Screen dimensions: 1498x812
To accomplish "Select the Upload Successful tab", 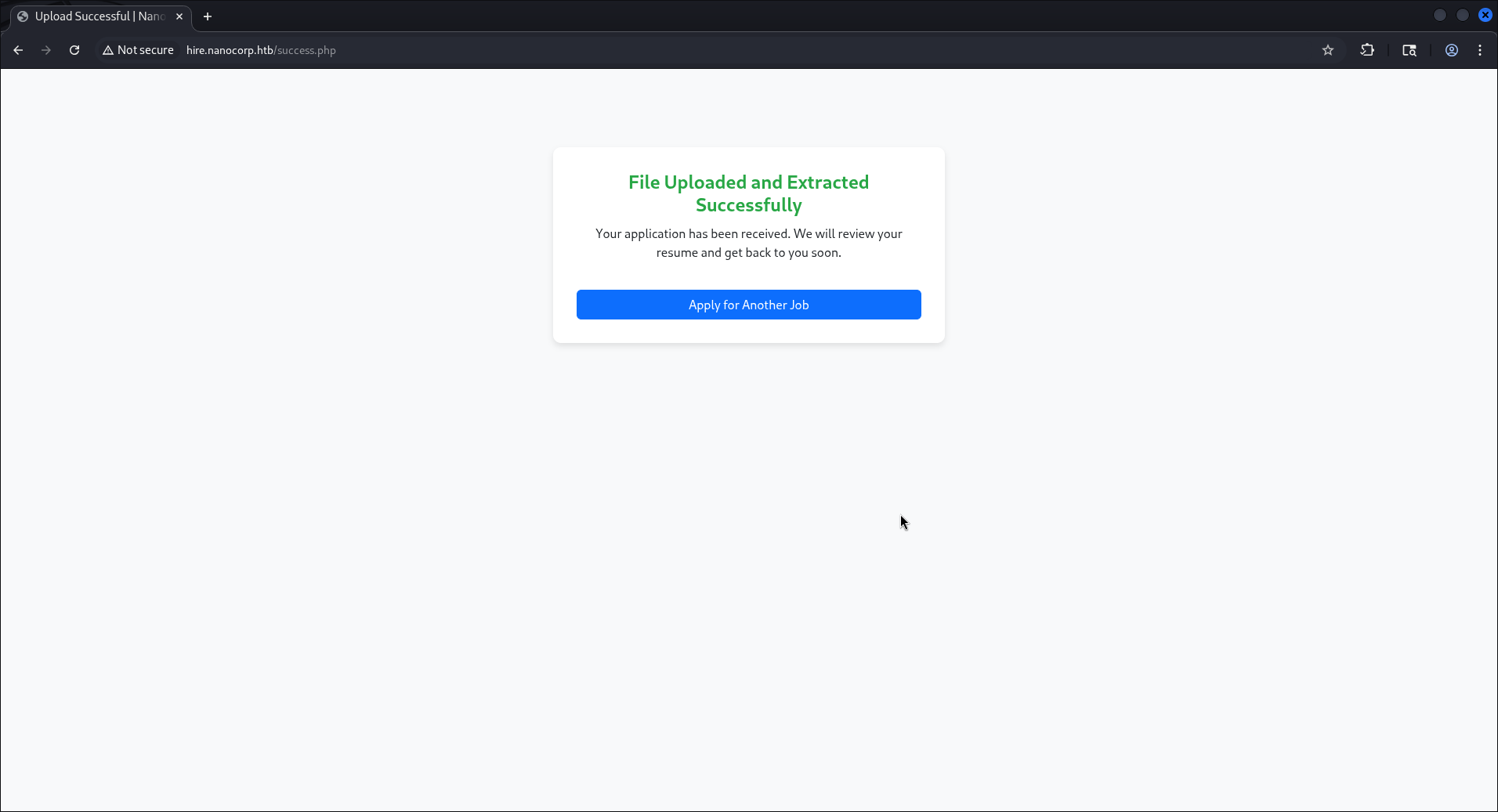I will click(x=94, y=16).
